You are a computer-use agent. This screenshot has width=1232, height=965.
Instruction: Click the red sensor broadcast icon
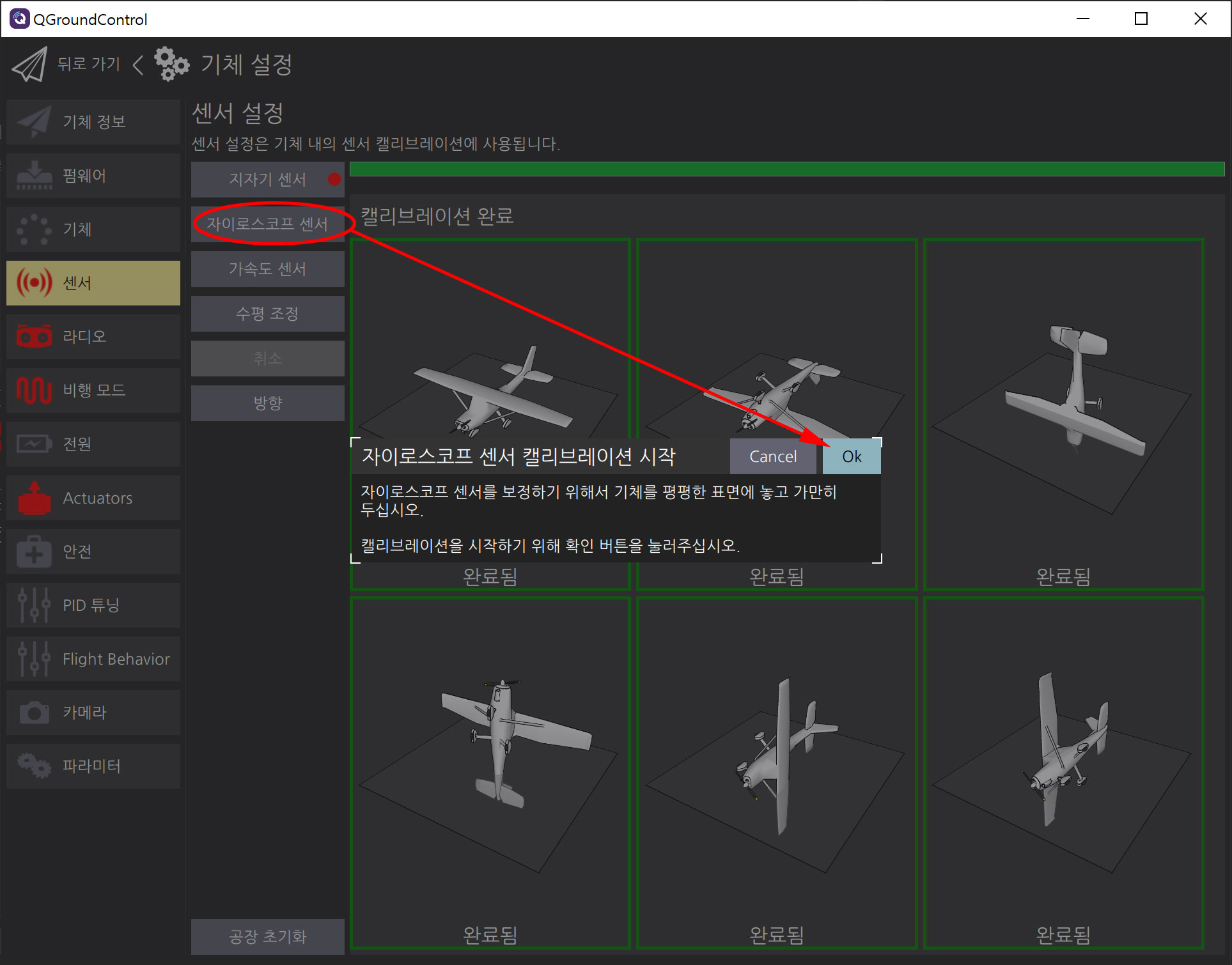tap(34, 282)
